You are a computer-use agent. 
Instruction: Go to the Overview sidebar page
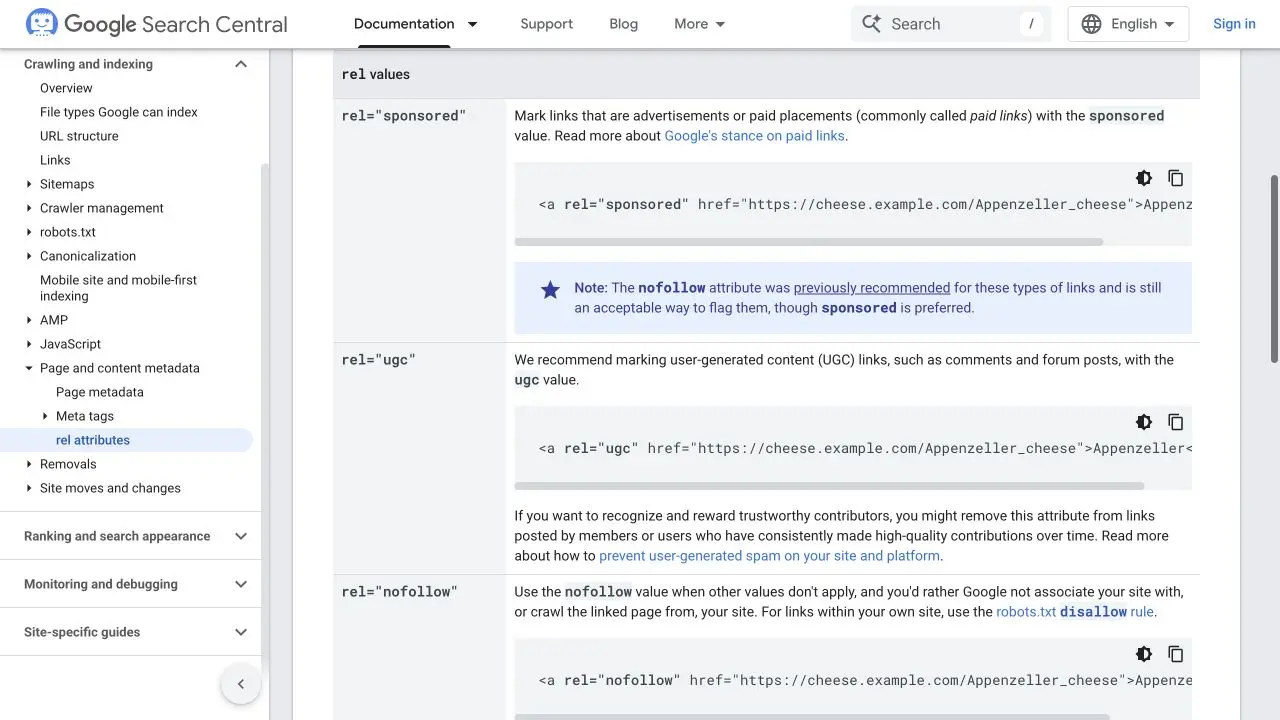66,88
